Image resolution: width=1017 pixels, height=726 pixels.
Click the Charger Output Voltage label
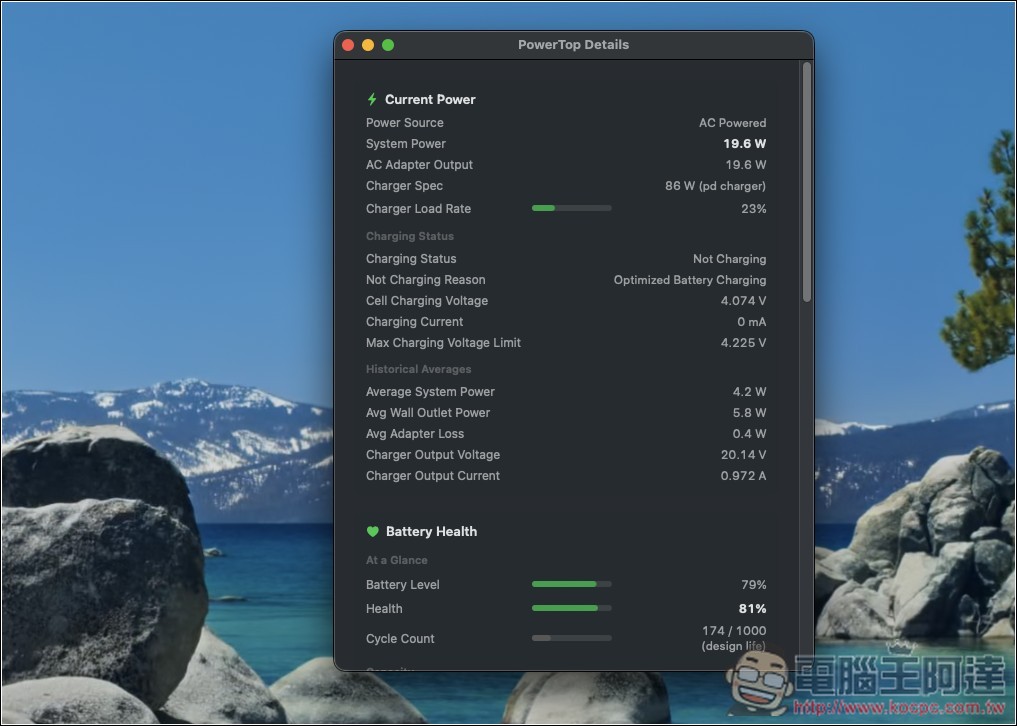point(433,455)
